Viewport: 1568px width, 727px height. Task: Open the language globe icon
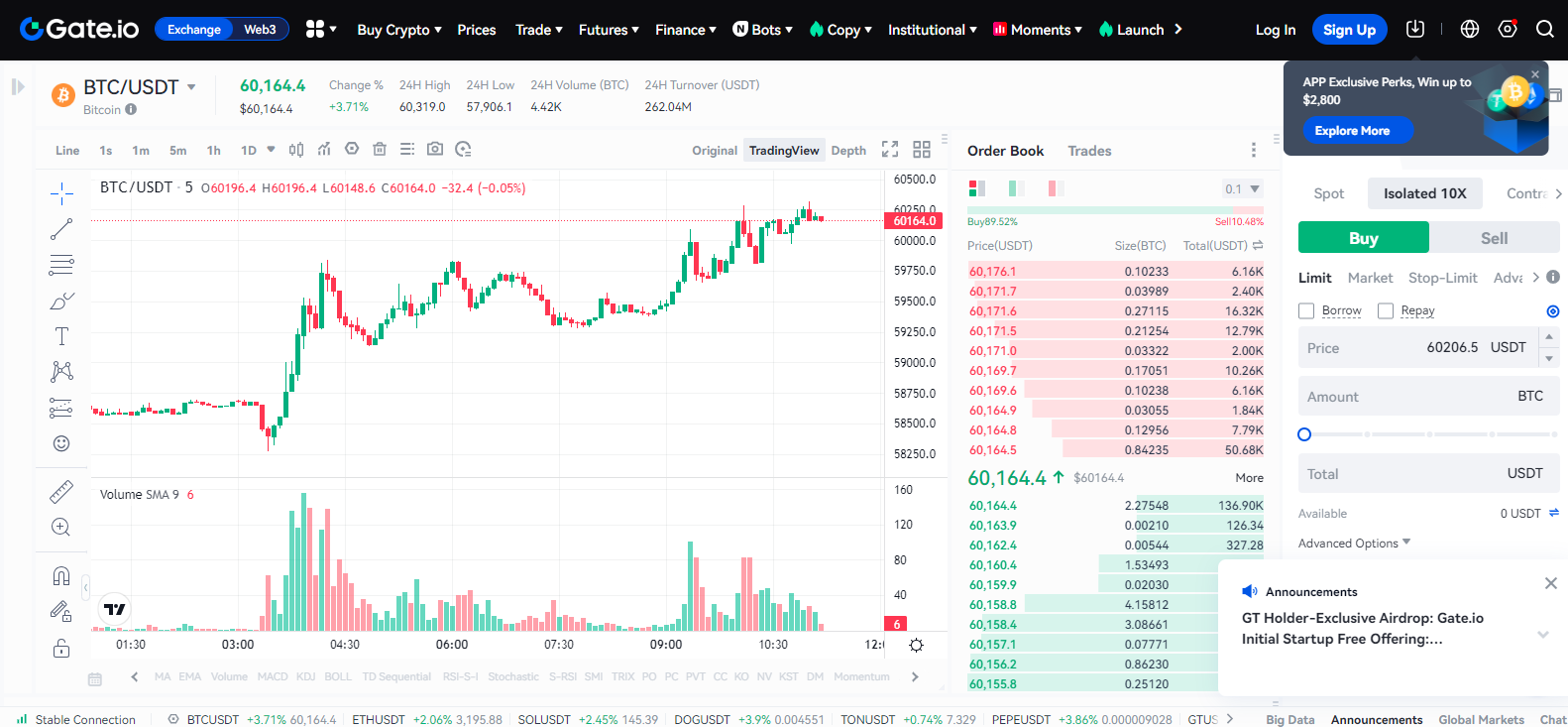pos(1470,29)
